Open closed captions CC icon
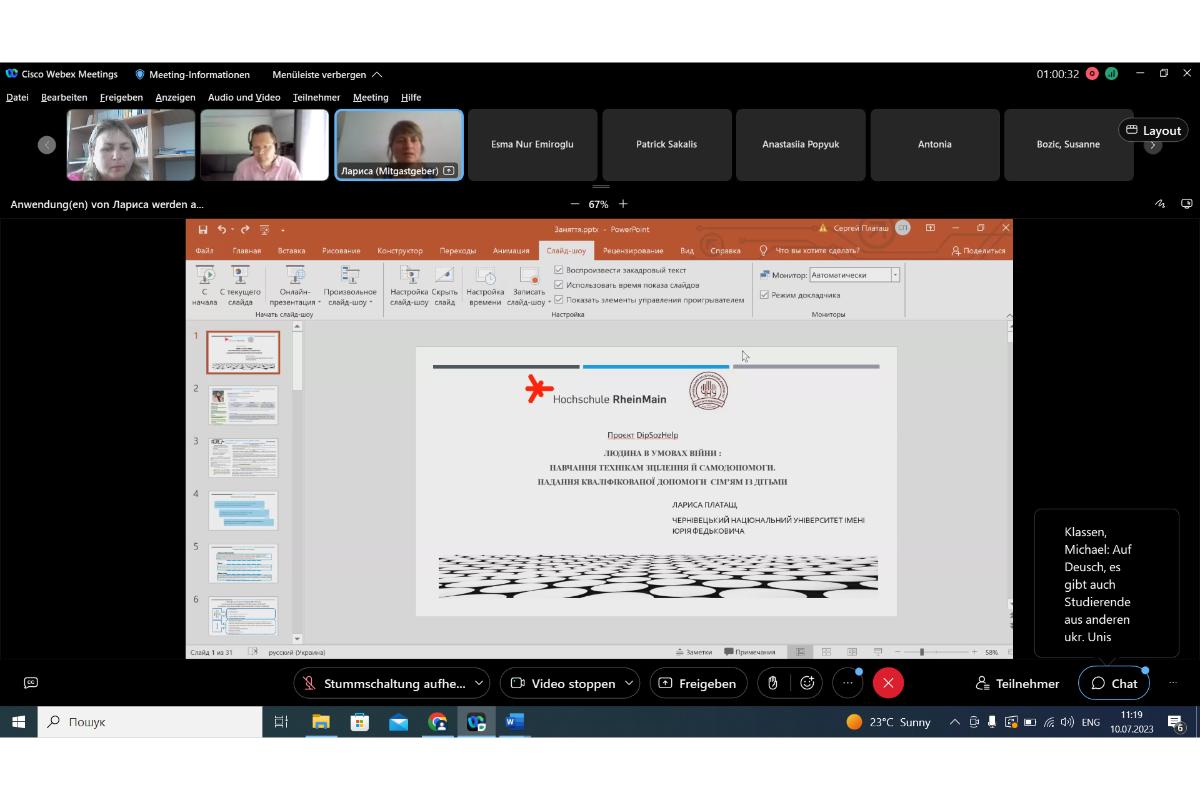This screenshot has width=1200, height=800. [x=31, y=683]
